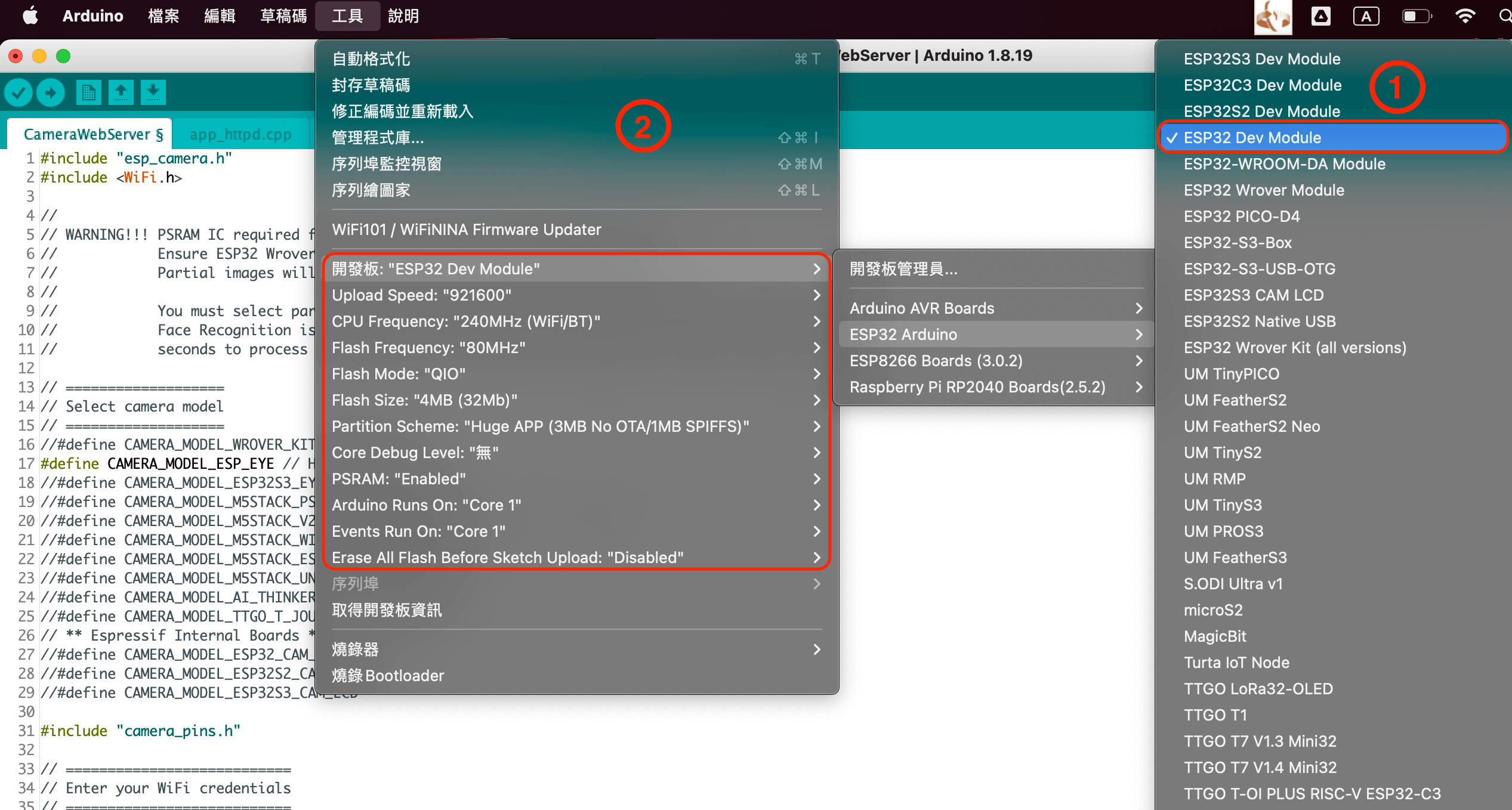The image size is (1512, 810).
Task: Click 封存草稿碼 menu entry
Action: [x=576, y=85]
